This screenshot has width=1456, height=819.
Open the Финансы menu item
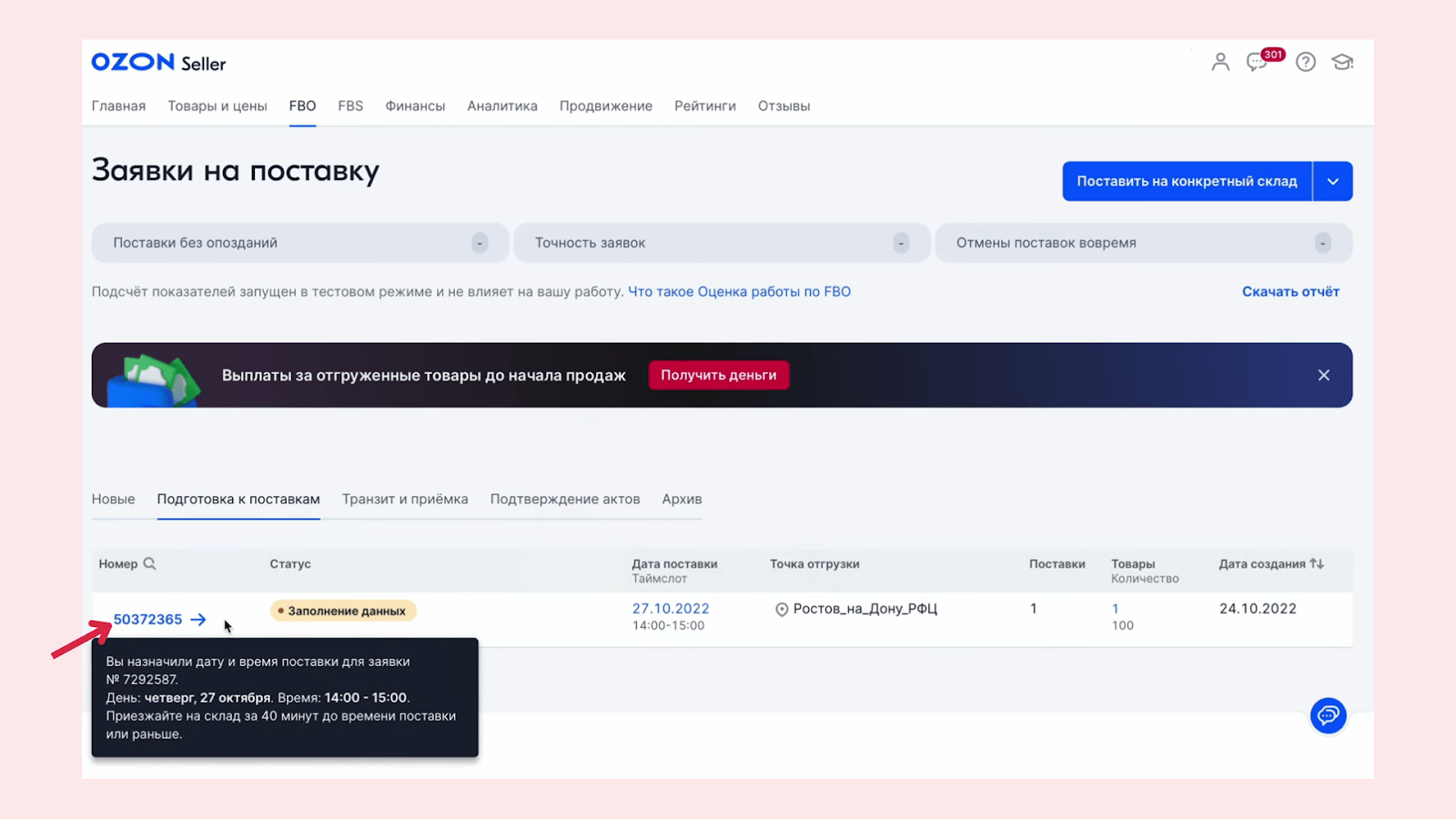[x=415, y=106]
